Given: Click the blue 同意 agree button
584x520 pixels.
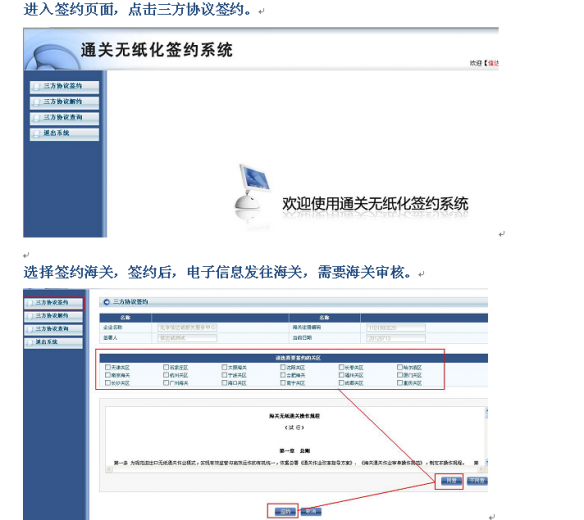Looking at the screenshot, I should (451, 481).
